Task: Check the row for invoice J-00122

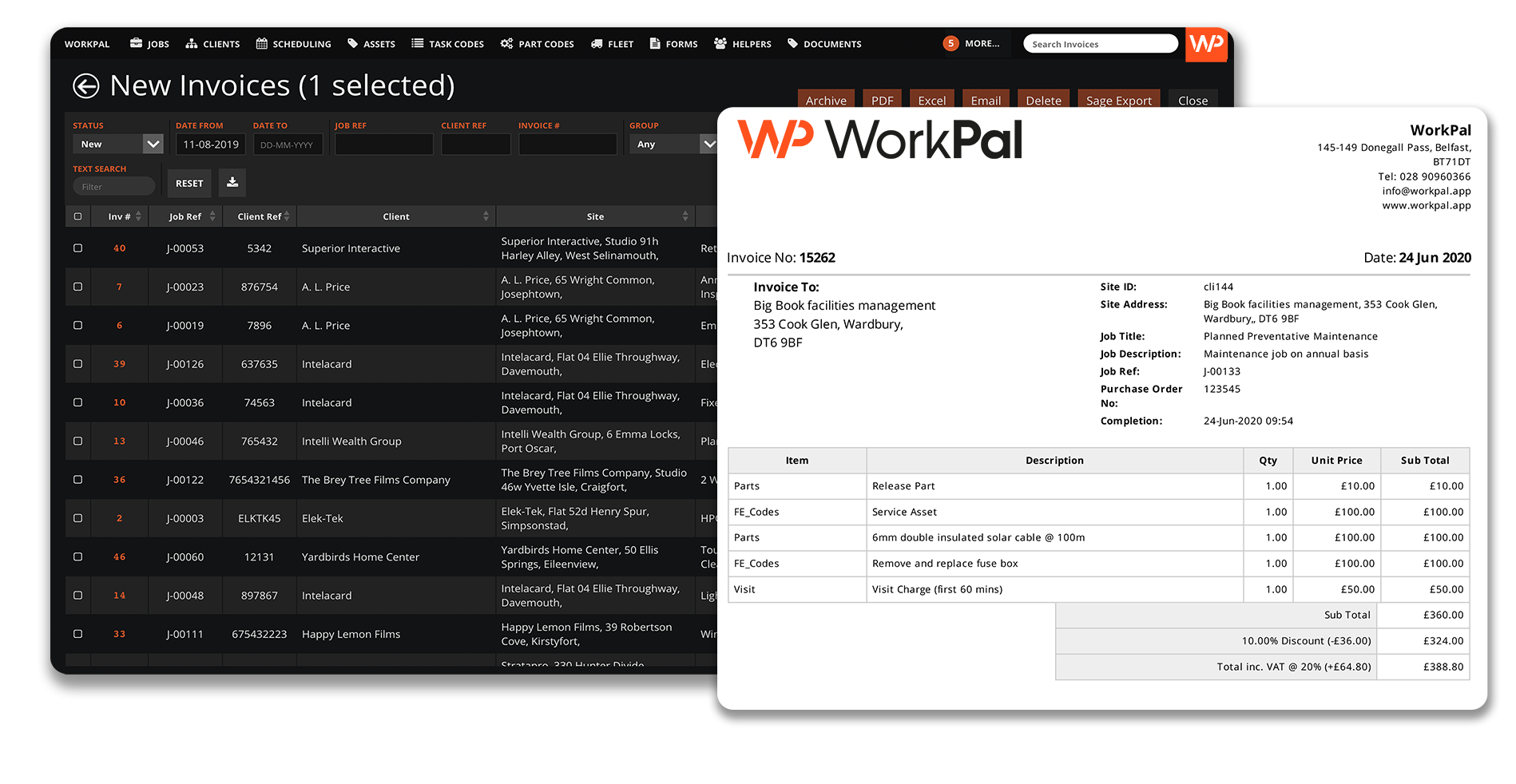Action: click(77, 480)
